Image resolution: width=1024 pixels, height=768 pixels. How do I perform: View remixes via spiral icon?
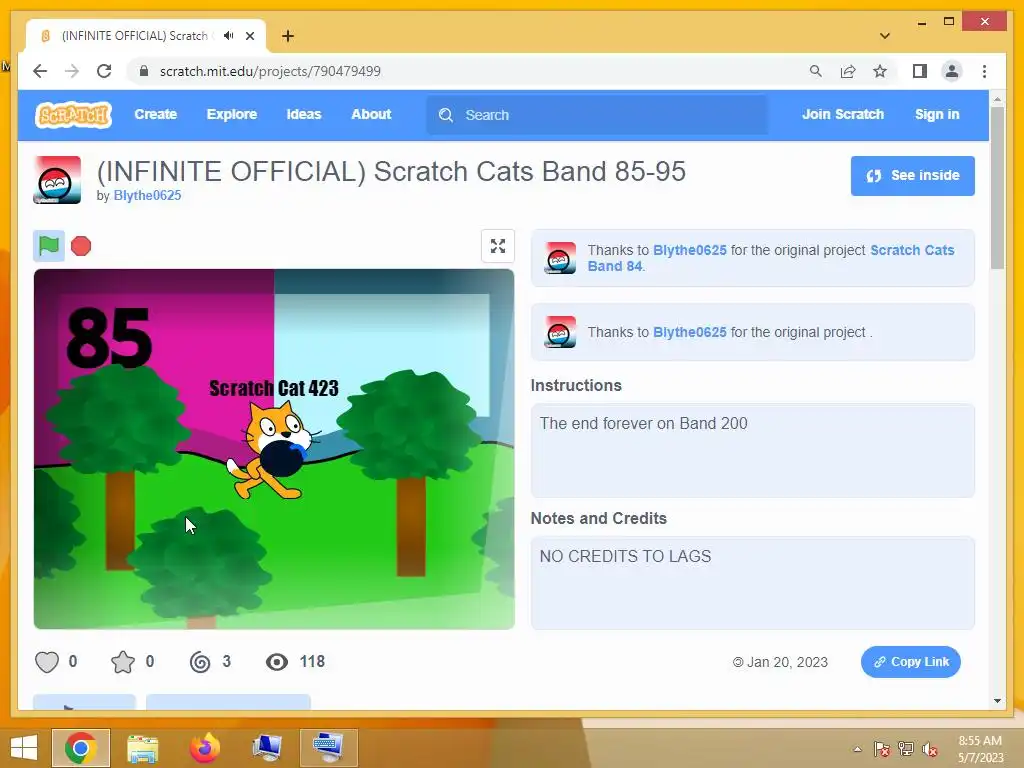200,662
